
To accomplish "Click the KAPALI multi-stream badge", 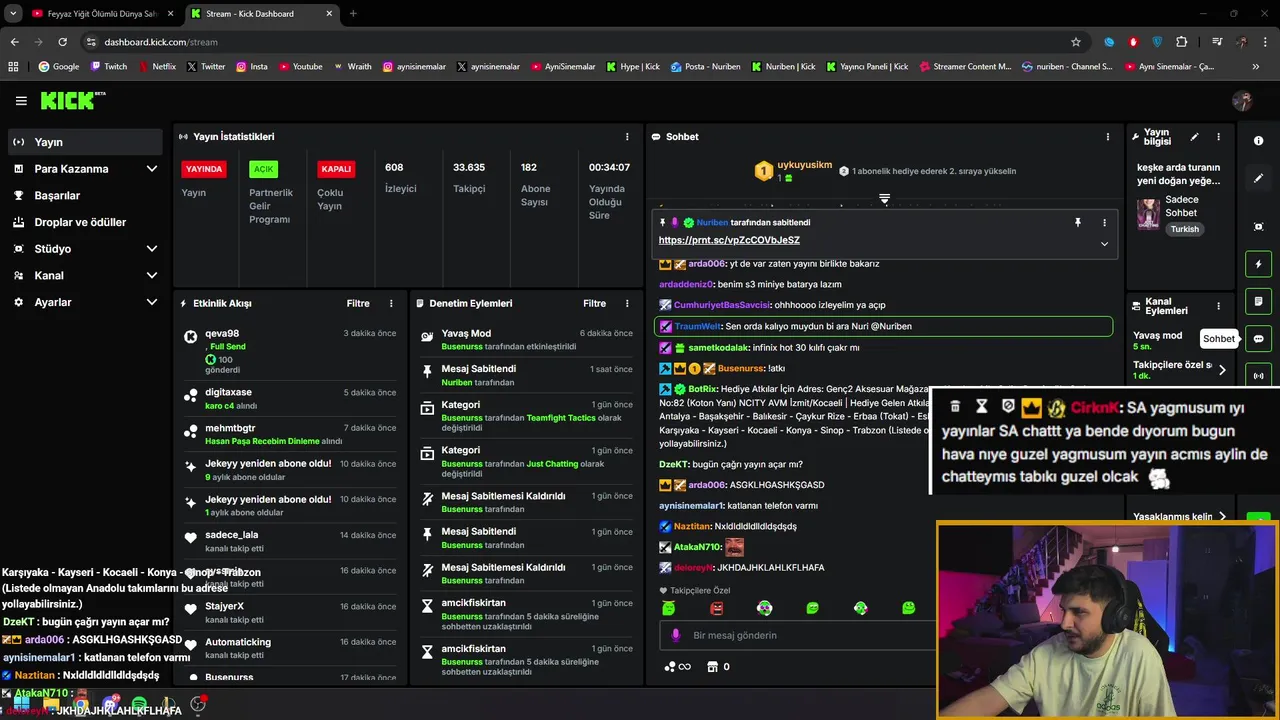I will coord(336,169).
